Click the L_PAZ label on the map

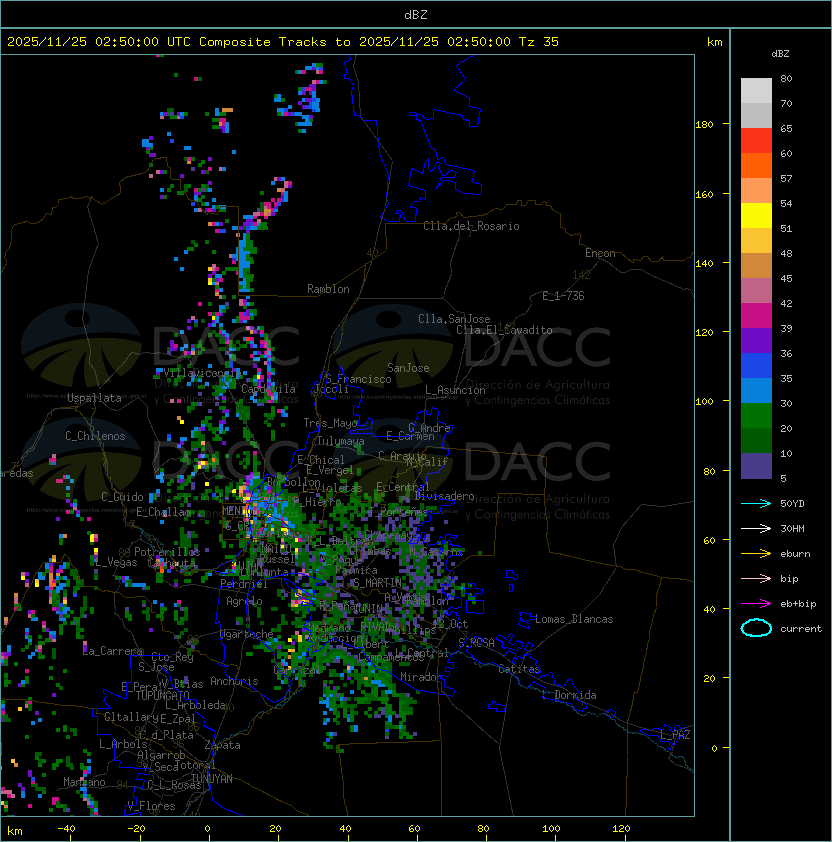pos(675,735)
